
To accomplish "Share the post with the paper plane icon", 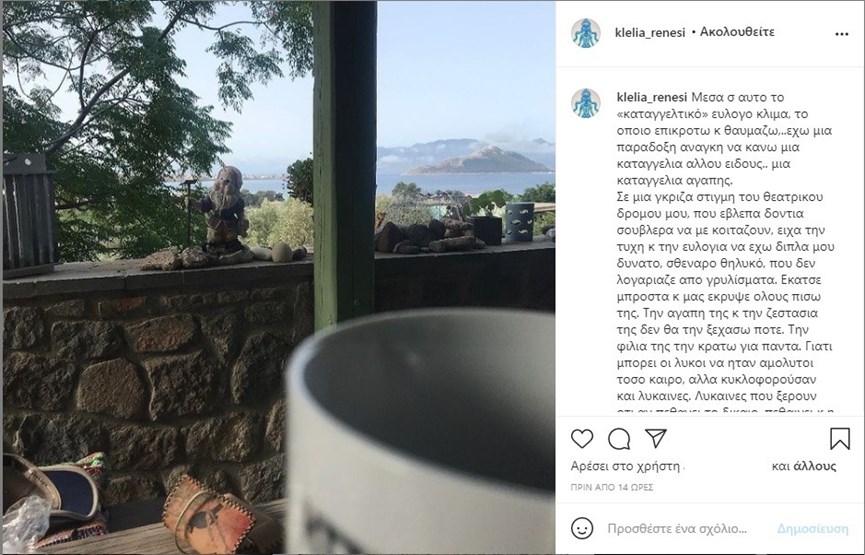I will (x=656, y=439).
